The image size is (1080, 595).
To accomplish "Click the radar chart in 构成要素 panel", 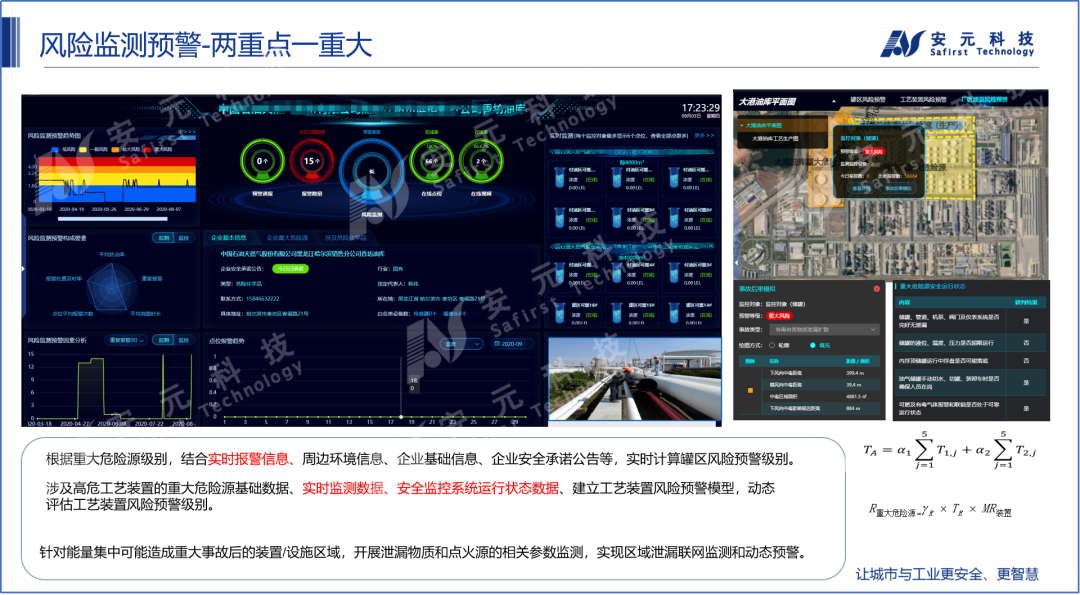I will point(114,289).
